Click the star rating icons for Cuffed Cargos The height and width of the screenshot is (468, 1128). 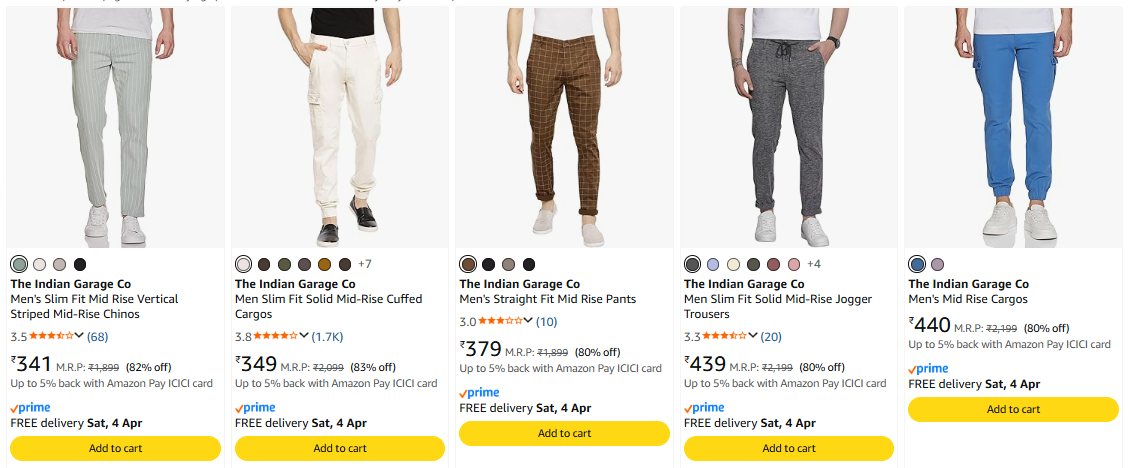coord(275,336)
